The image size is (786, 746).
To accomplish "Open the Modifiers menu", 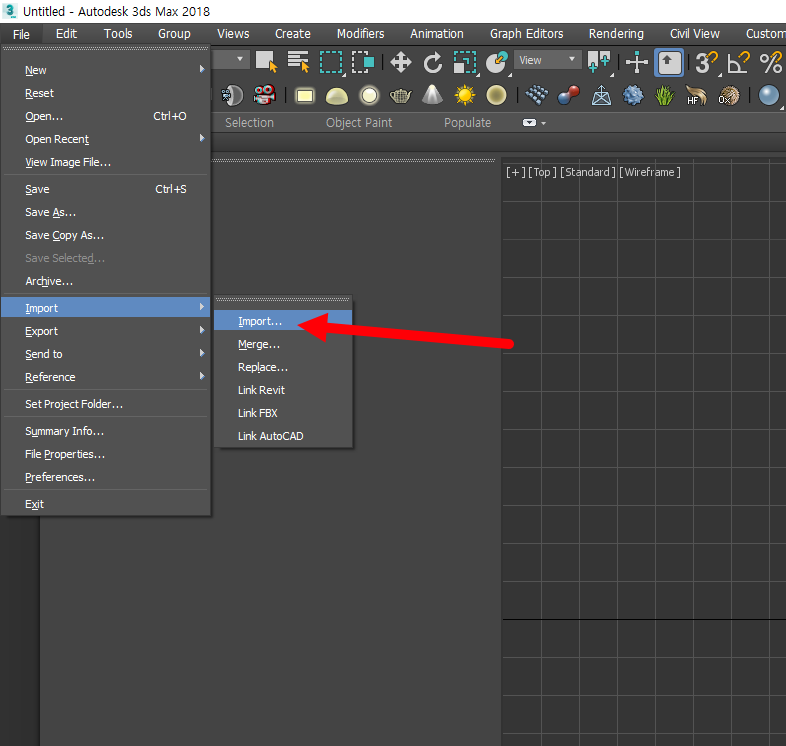I will point(360,34).
